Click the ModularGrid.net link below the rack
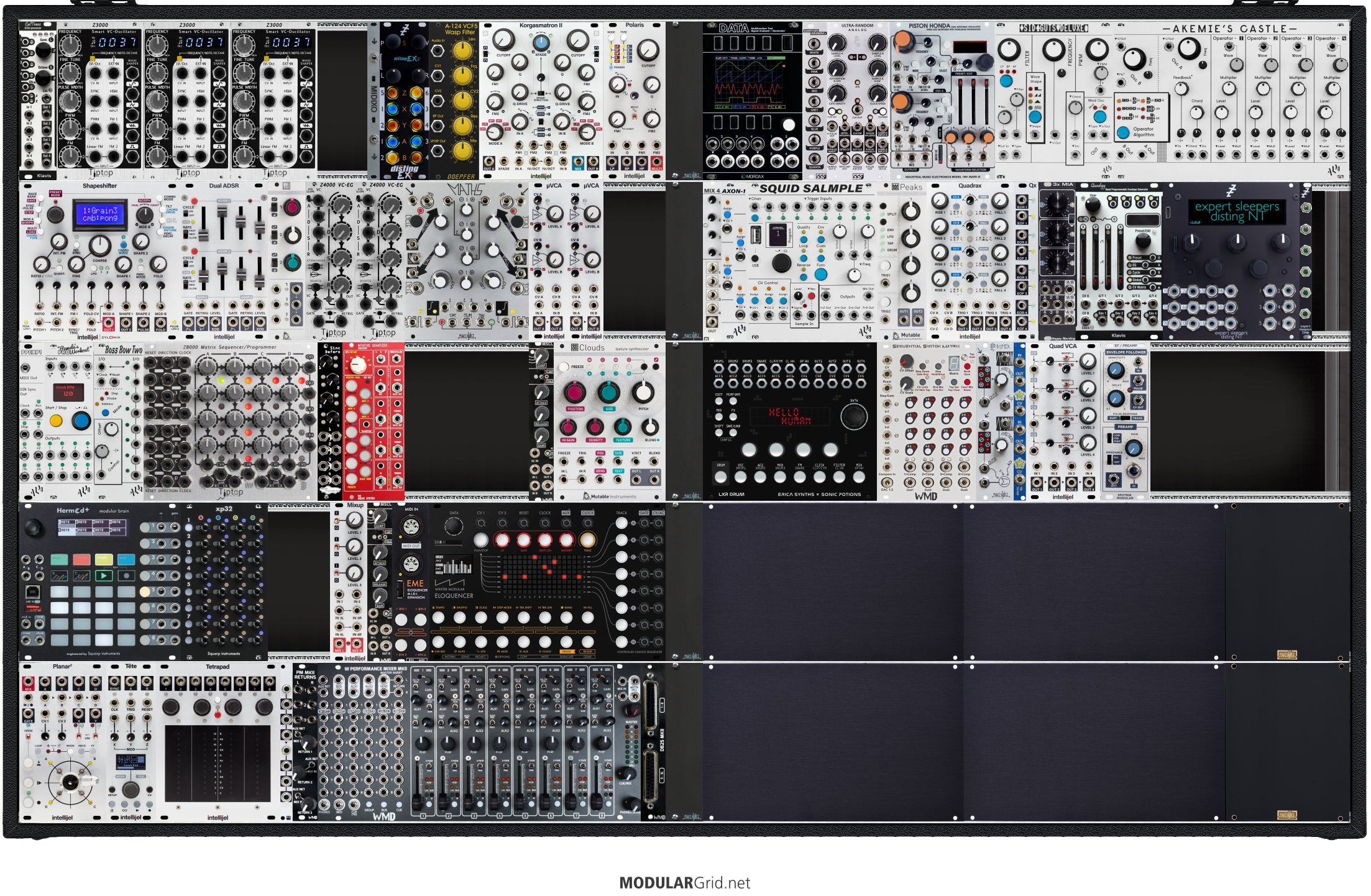This screenshot has height=896, width=1371. tap(685, 883)
